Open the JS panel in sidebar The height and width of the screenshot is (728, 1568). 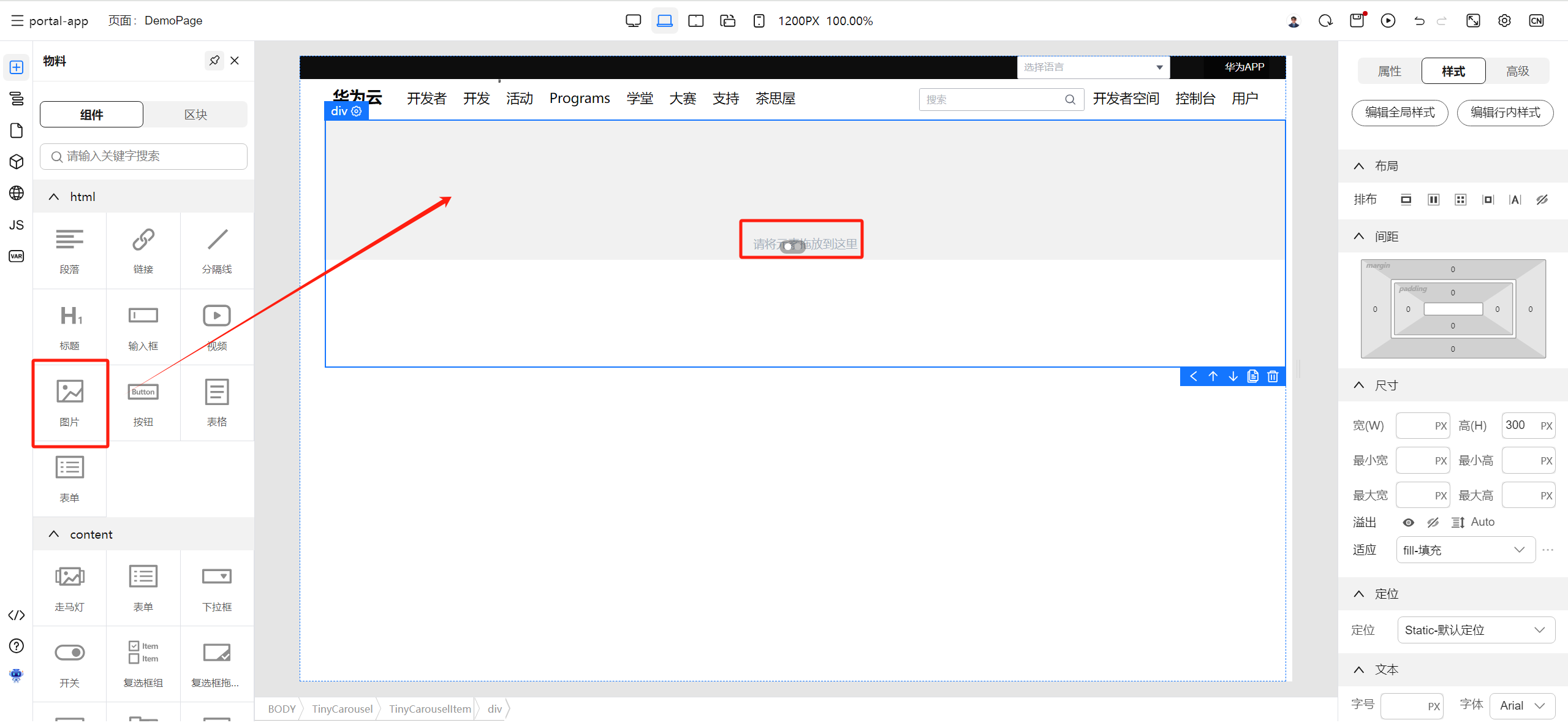pos(17,225)
